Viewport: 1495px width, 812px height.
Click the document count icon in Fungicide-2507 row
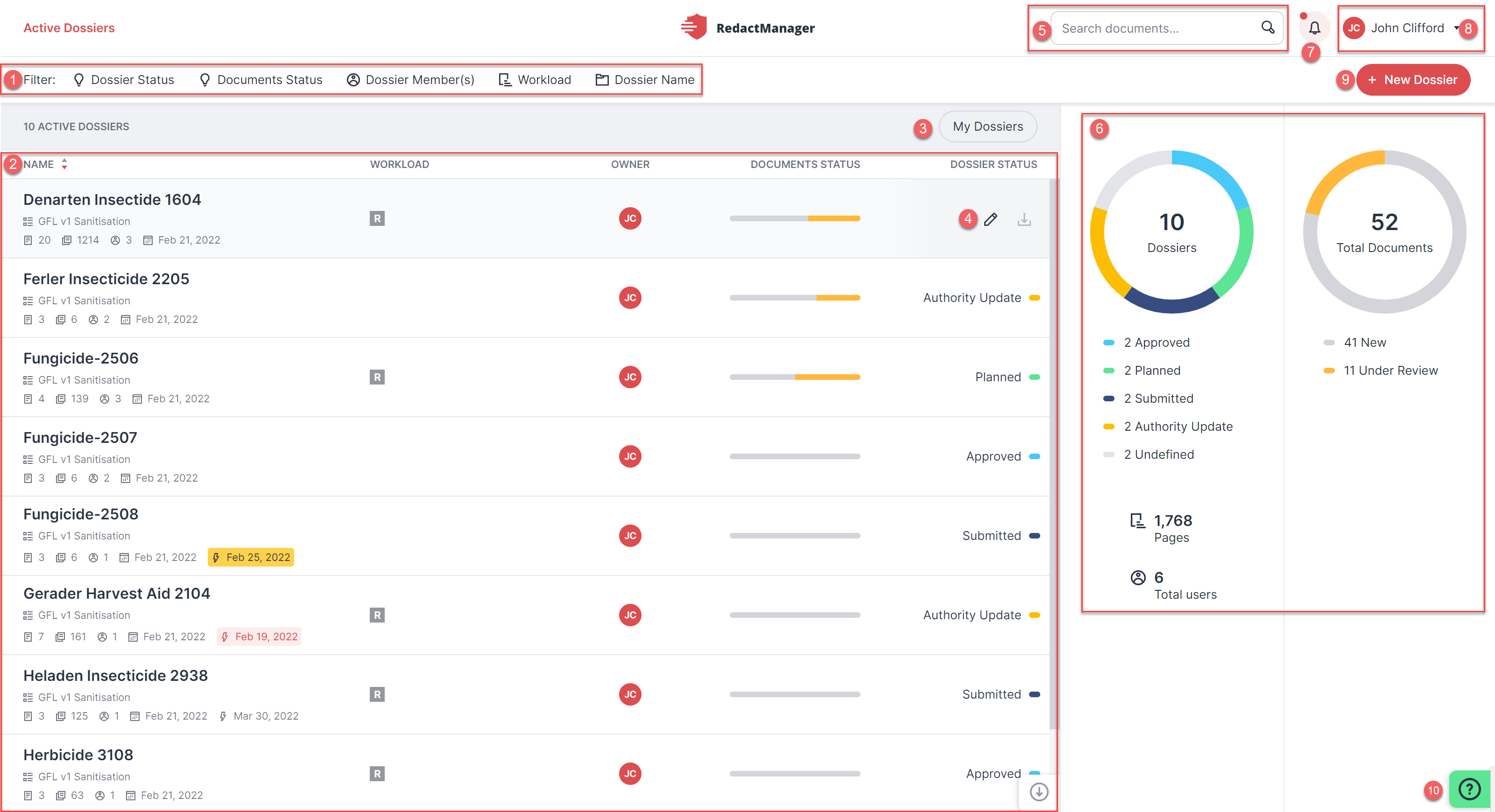pos(28,478)
